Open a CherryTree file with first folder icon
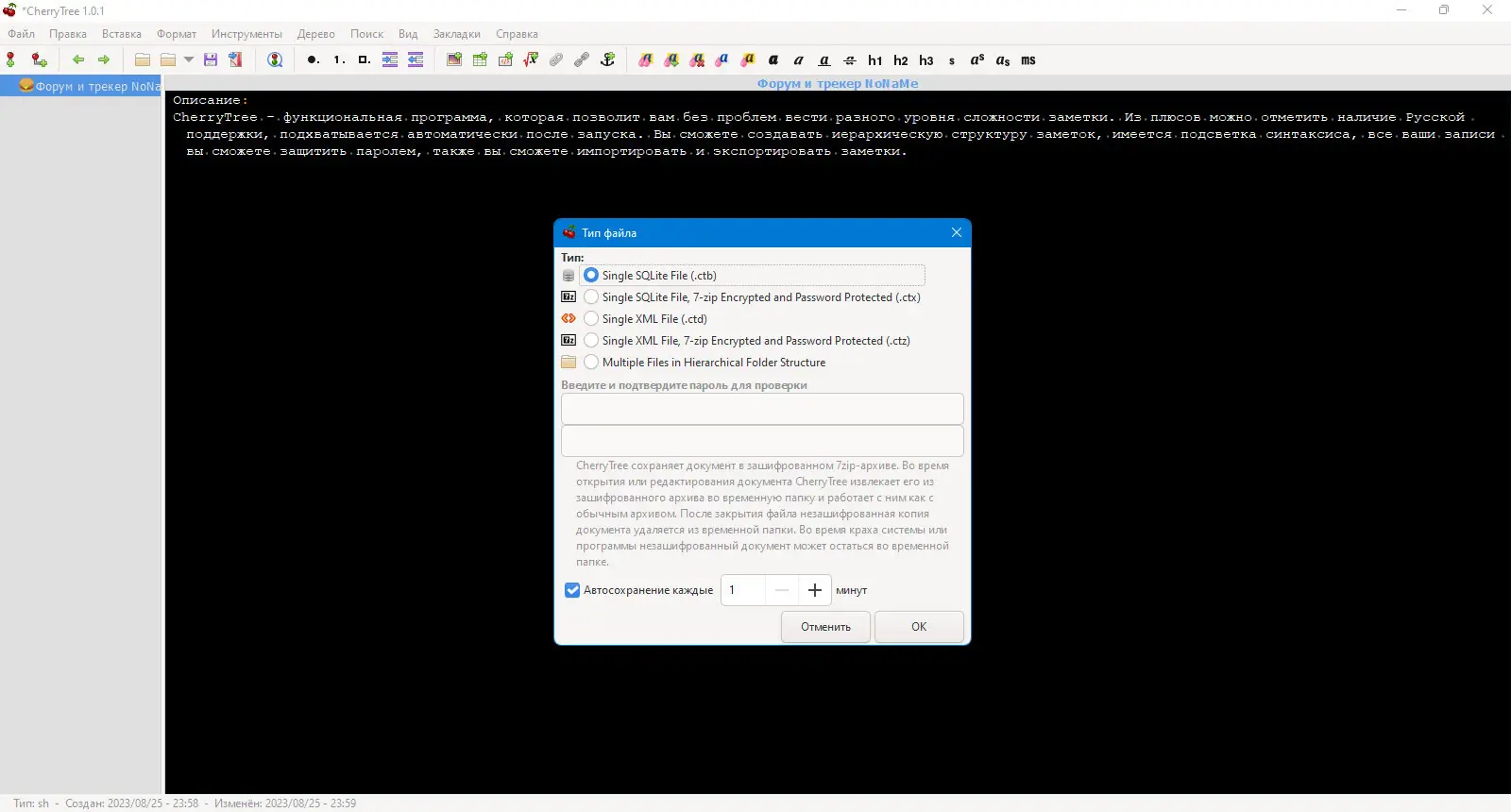The height and width of the screenshot is (812, 1511). coord(143,59)
